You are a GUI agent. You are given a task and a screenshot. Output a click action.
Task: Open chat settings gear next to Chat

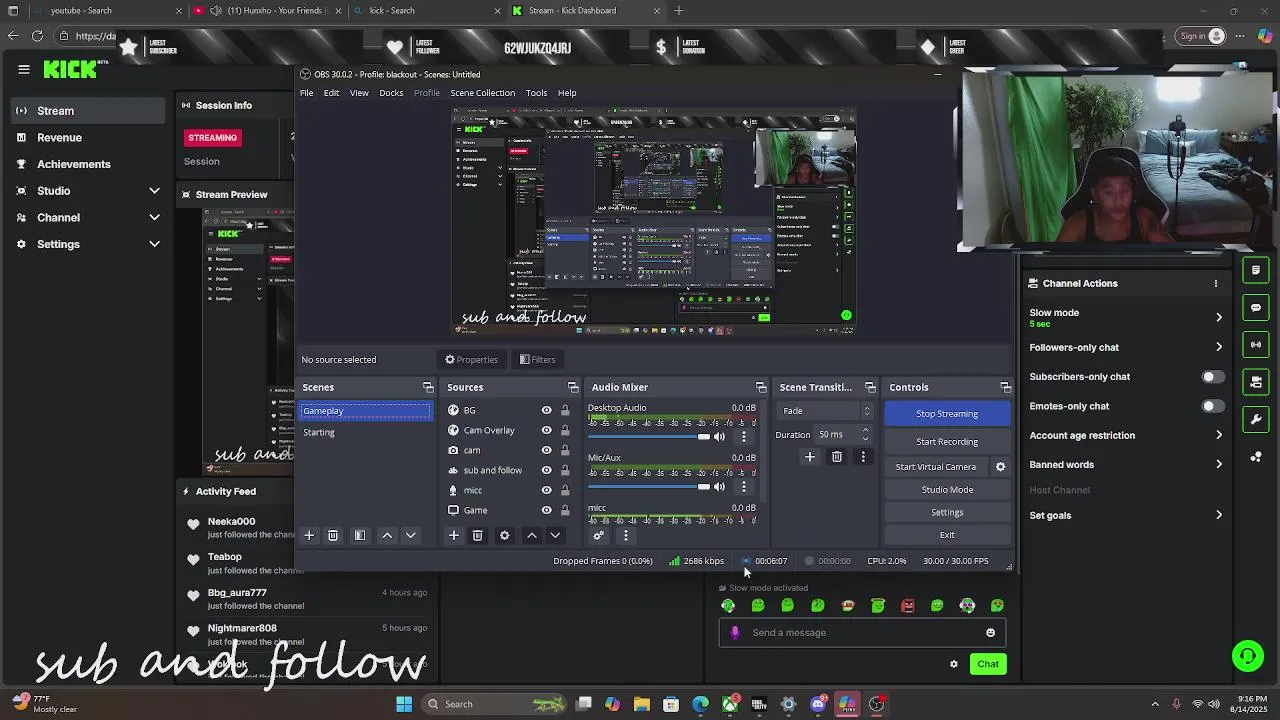954,664
